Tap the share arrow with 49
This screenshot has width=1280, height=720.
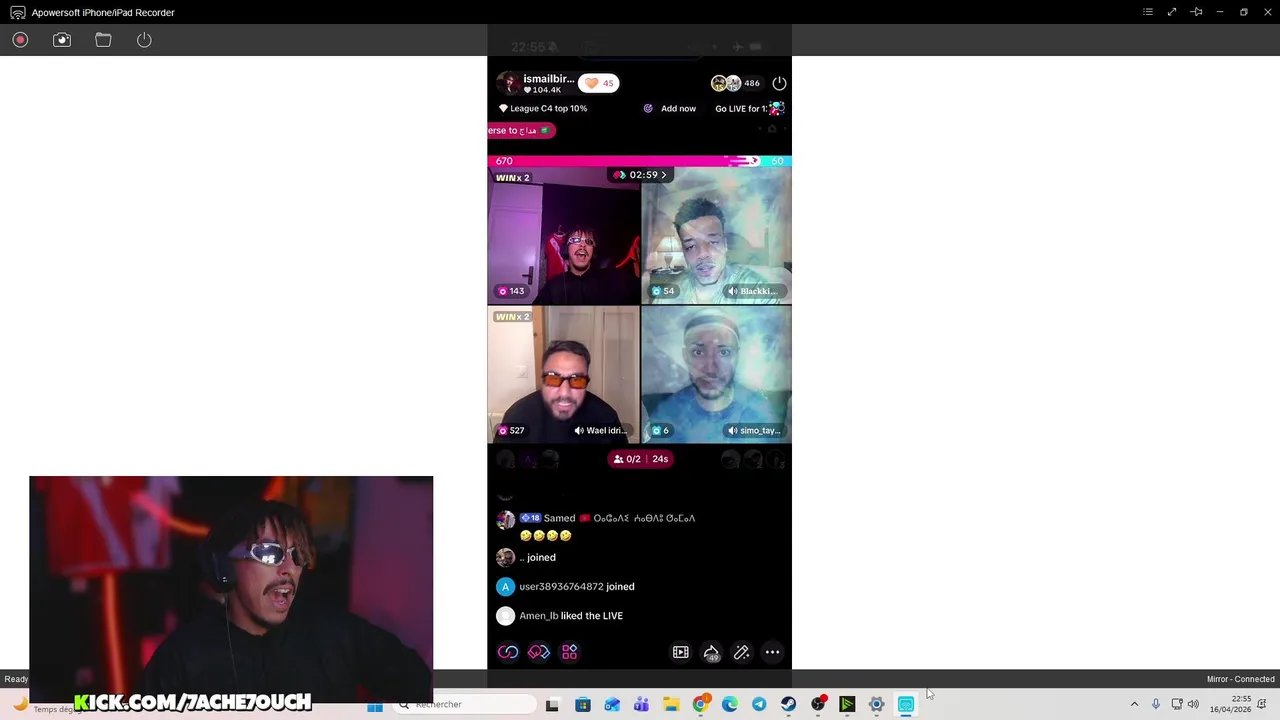pos(711,652)
